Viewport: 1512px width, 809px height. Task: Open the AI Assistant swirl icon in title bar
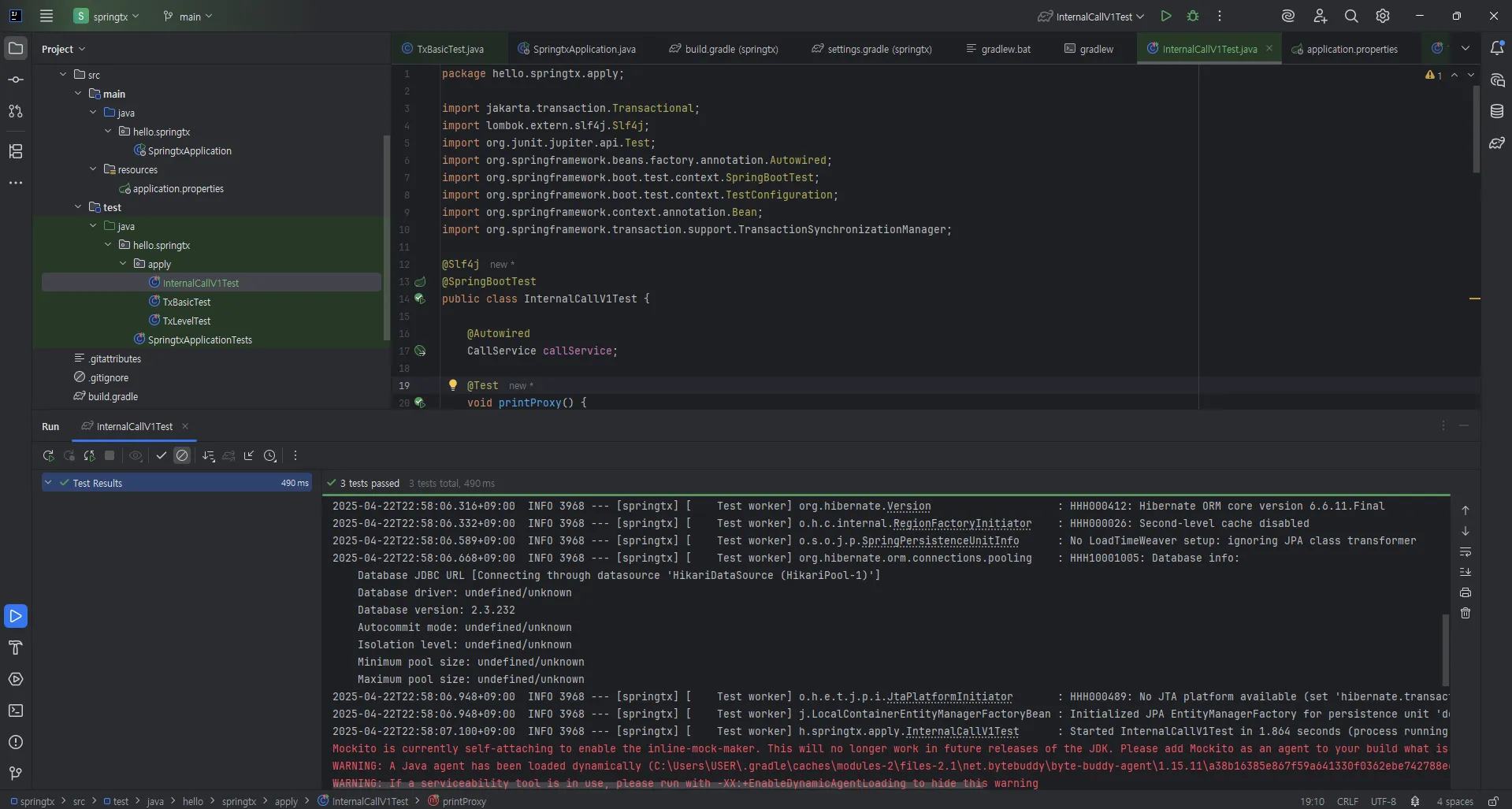coord(1288,16)
